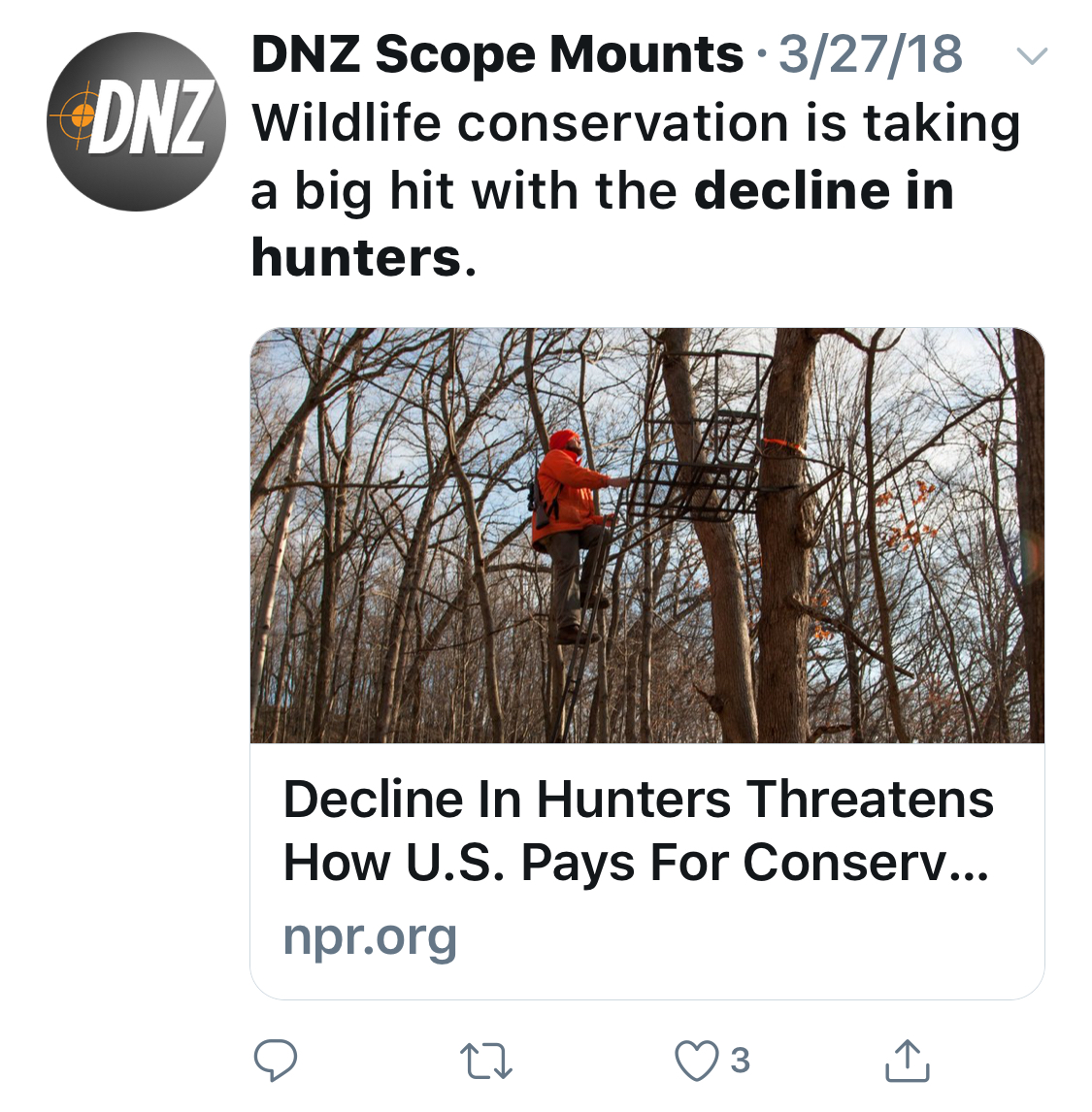Viewport: 1092px width, 1112px height.
Task: Expand tweet options with the chevron arrow
Action: coord(1031,56)
